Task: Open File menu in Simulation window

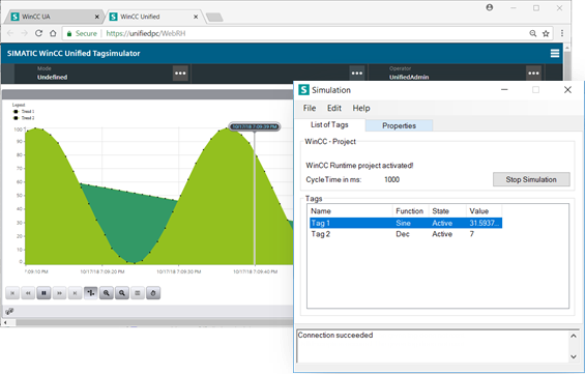Action: click(x=309, y=108)
